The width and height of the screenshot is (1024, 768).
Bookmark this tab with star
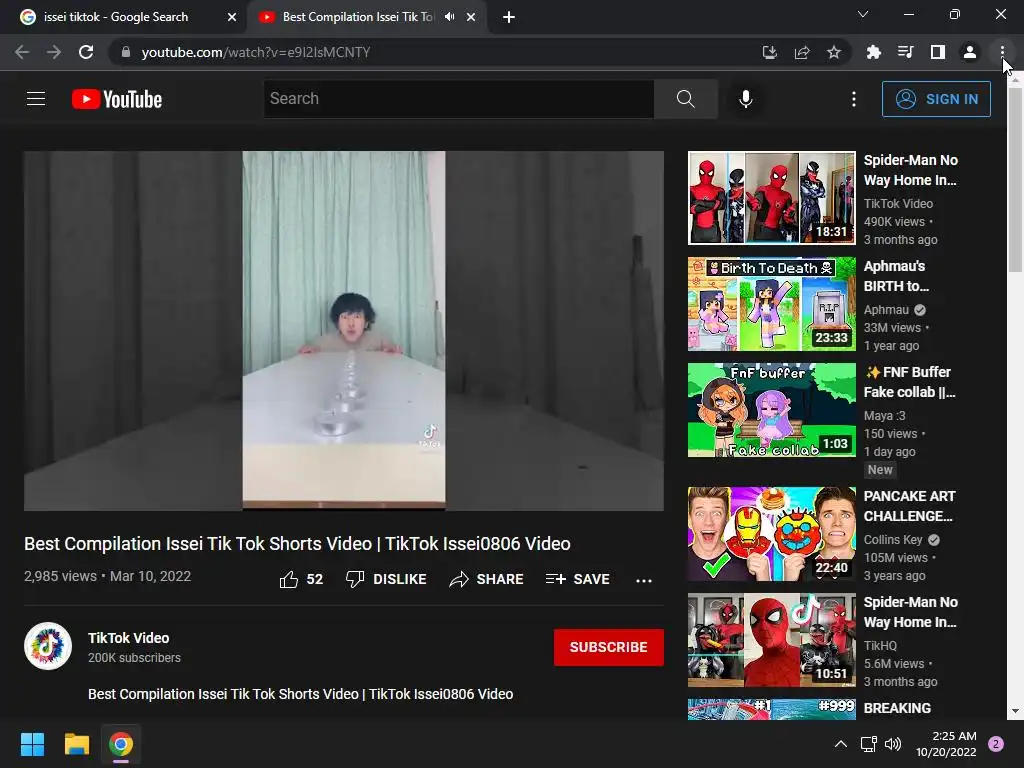point(834,52)
